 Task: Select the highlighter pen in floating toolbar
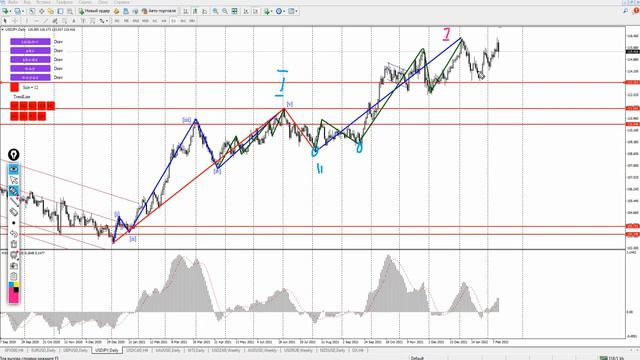click(14, 191)
